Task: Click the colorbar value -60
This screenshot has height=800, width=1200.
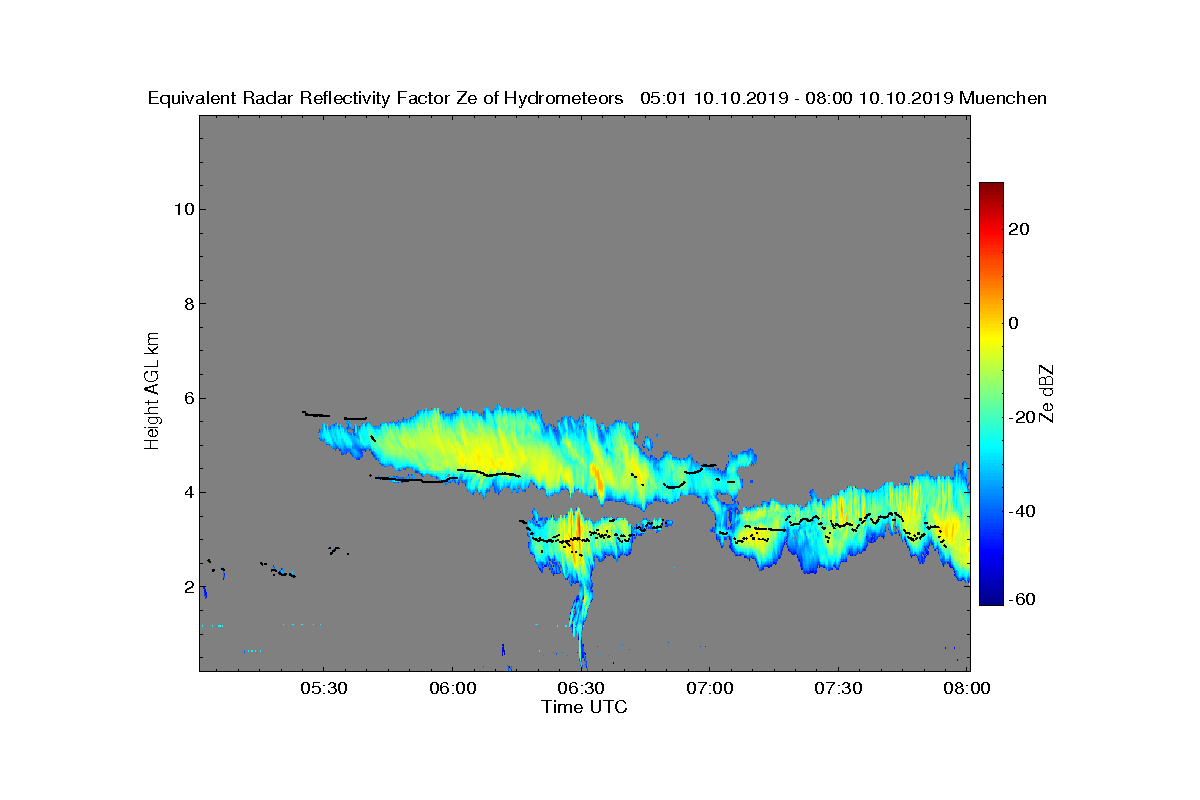Action: pos(1022,599)
